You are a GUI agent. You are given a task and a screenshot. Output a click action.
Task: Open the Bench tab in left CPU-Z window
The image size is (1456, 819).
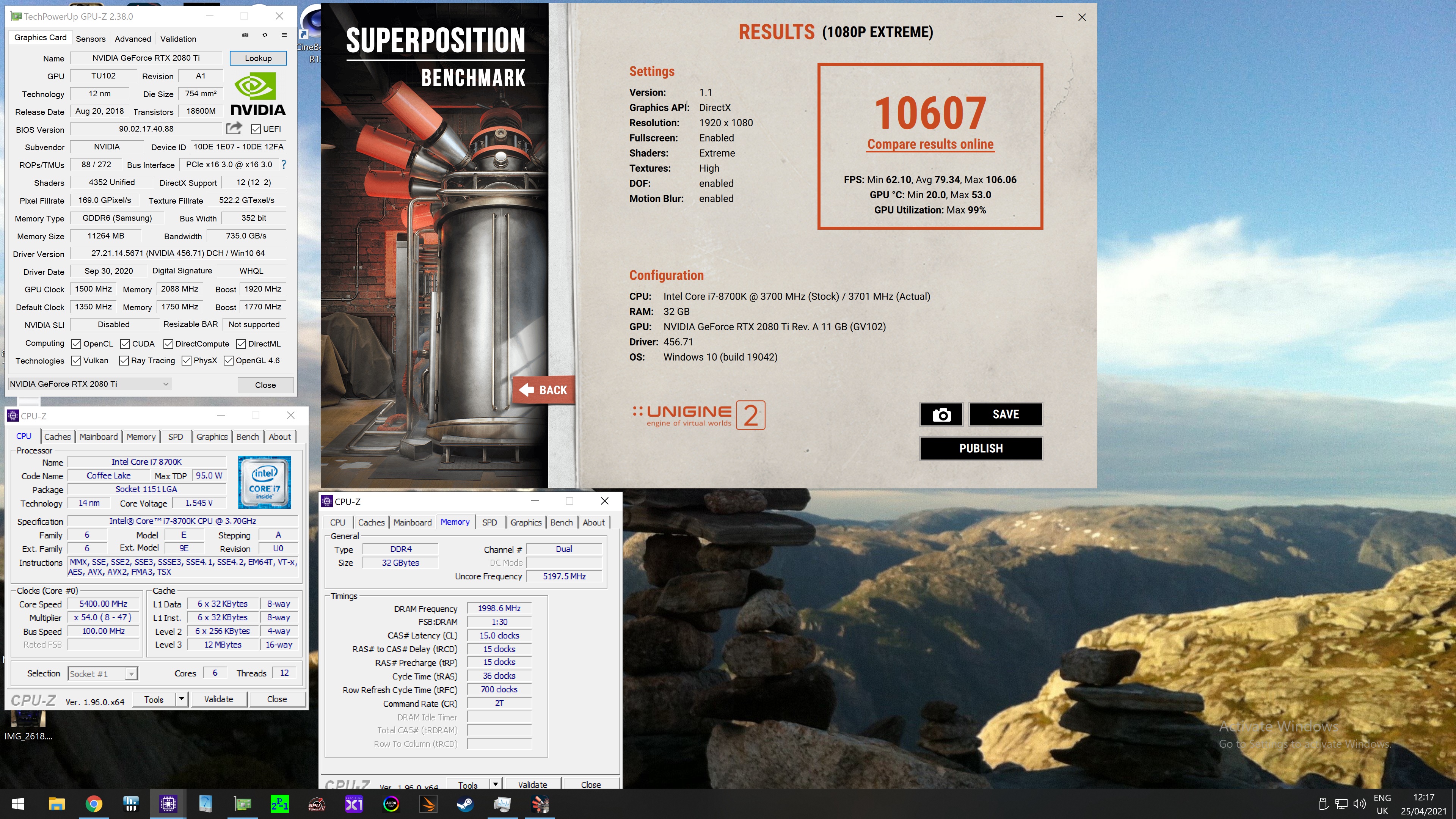click(x=248, y=436)
